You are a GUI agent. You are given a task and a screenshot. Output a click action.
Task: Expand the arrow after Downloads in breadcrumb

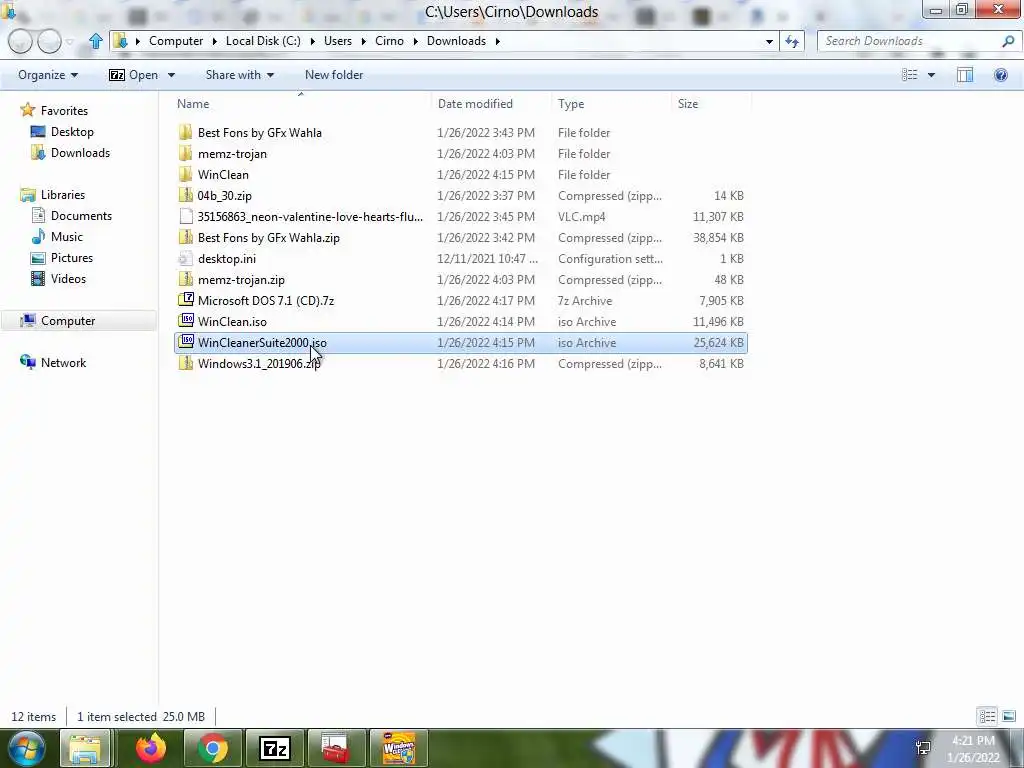[x=498, y=41]
